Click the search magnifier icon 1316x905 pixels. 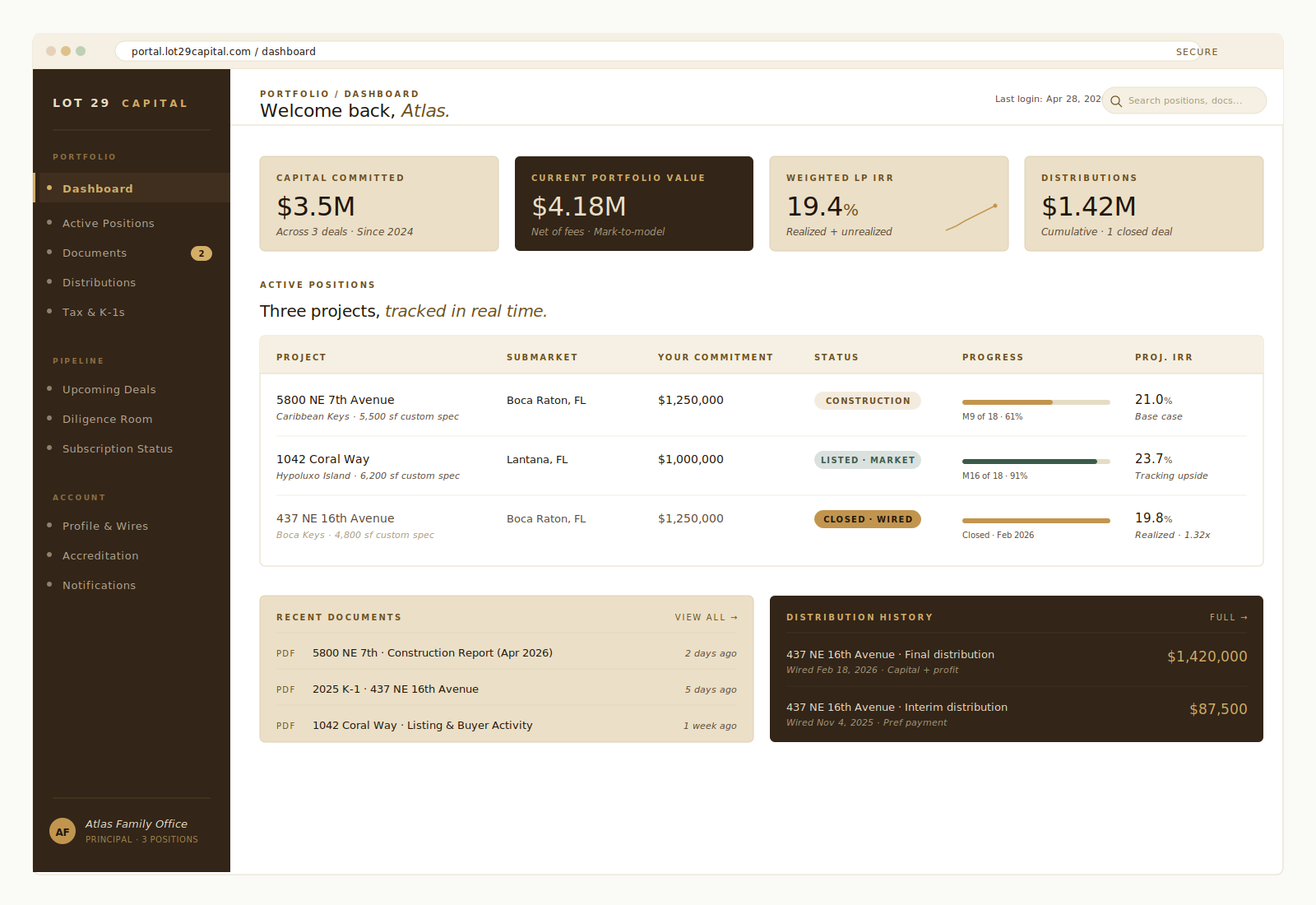coord(1116,101)
